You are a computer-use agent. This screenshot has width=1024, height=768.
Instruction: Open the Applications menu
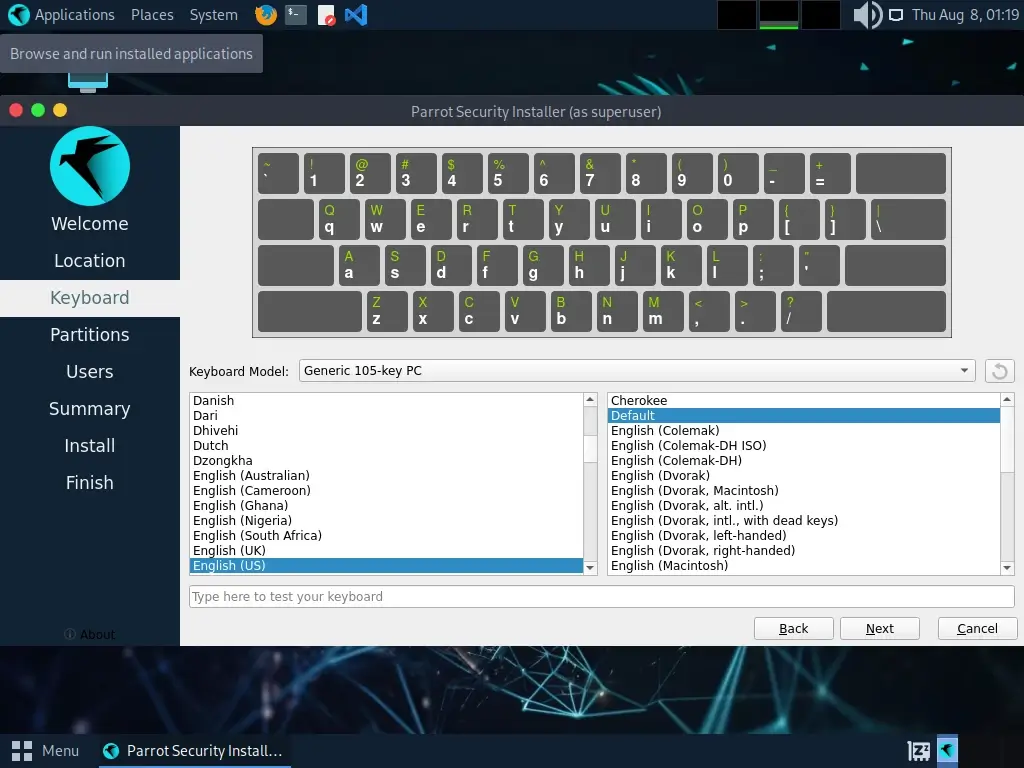[x=62, y=15]
